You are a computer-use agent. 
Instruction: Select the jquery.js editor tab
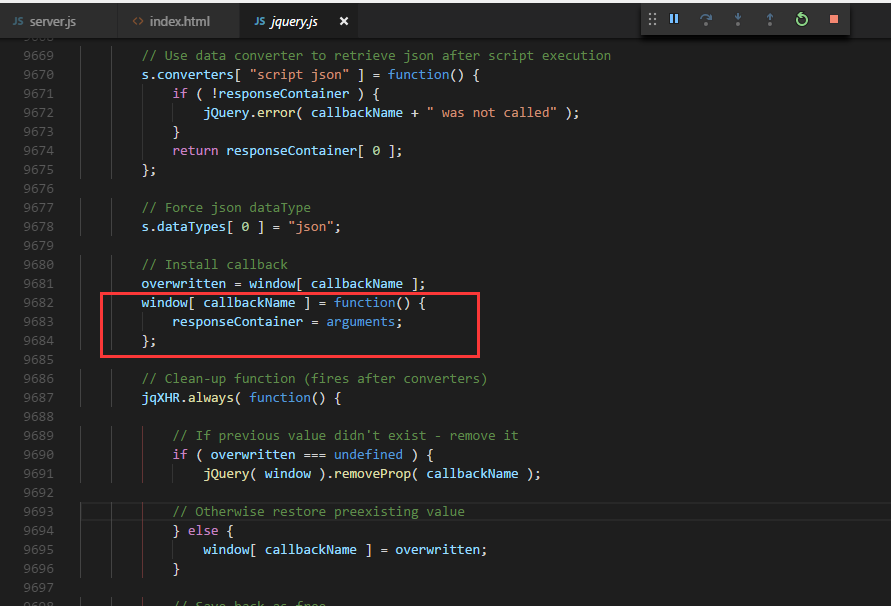coord(286,21)
